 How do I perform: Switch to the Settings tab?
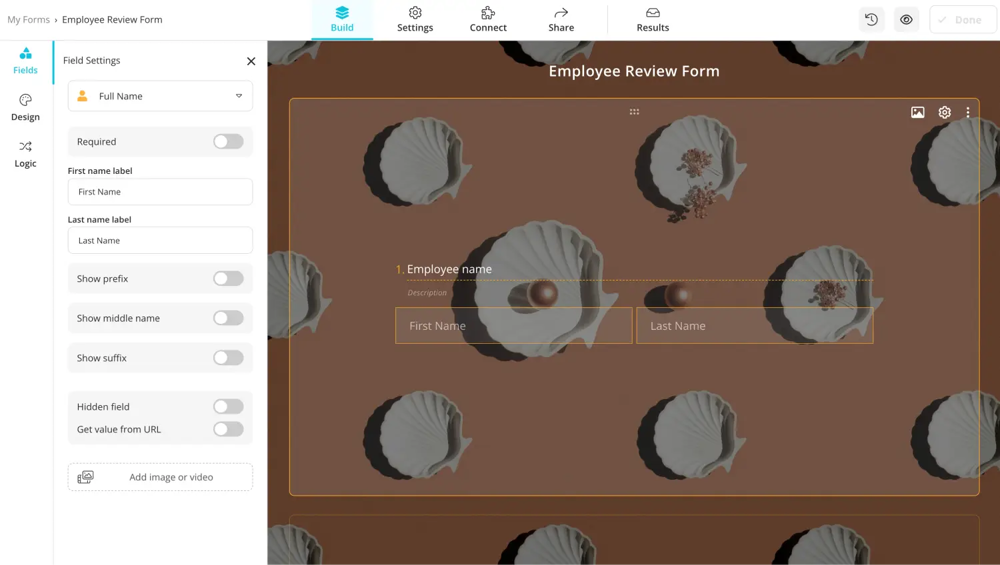(415, 20)
